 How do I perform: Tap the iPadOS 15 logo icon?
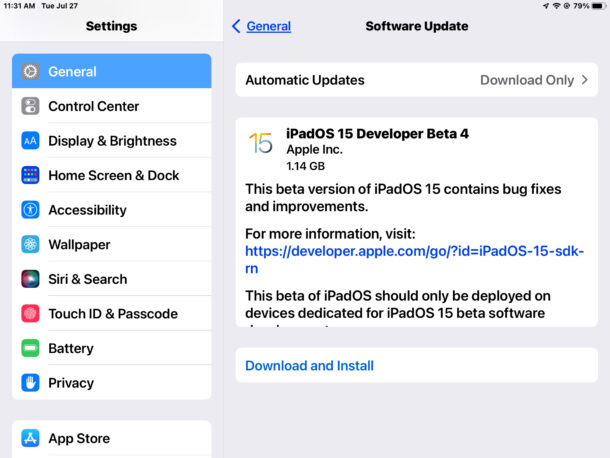pyautogui.click(x=261, y=143)
